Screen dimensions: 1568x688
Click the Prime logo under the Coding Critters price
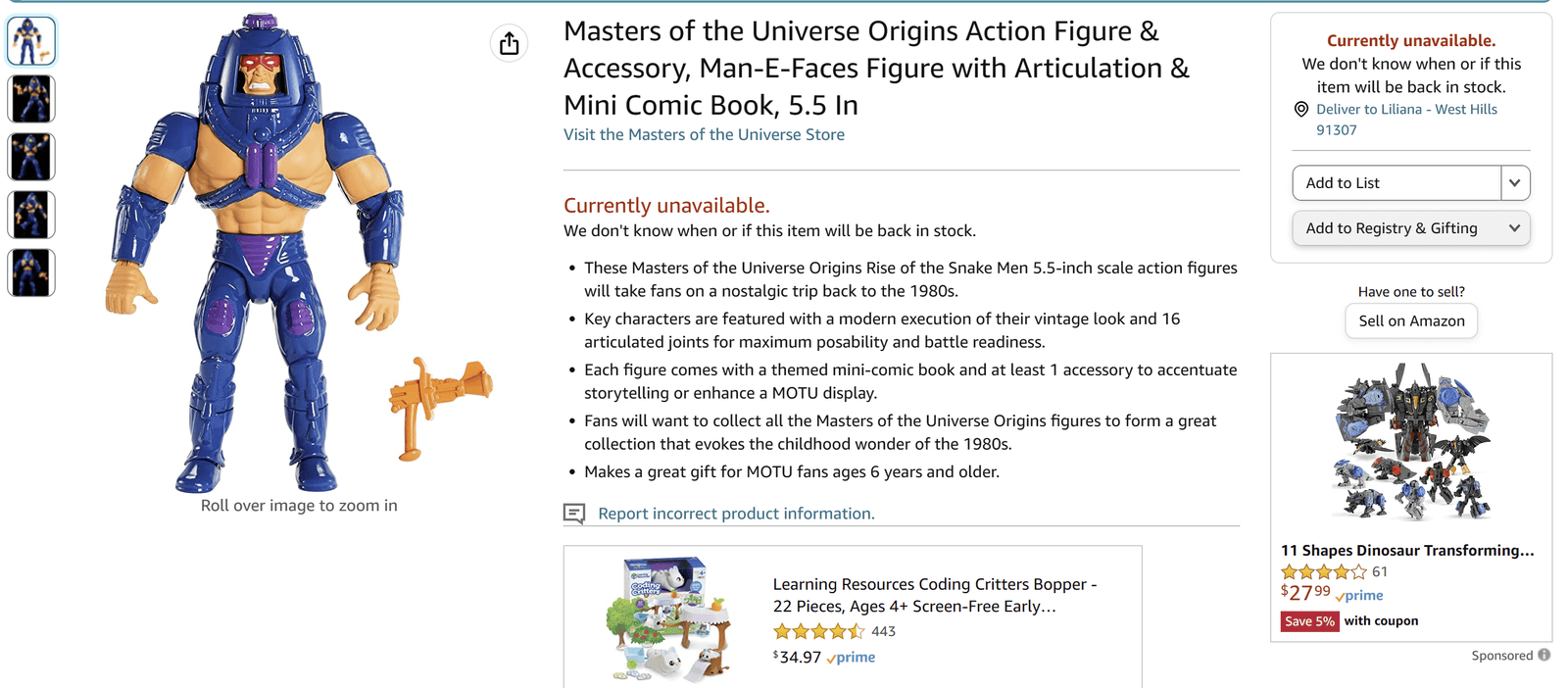pos(851,657)
